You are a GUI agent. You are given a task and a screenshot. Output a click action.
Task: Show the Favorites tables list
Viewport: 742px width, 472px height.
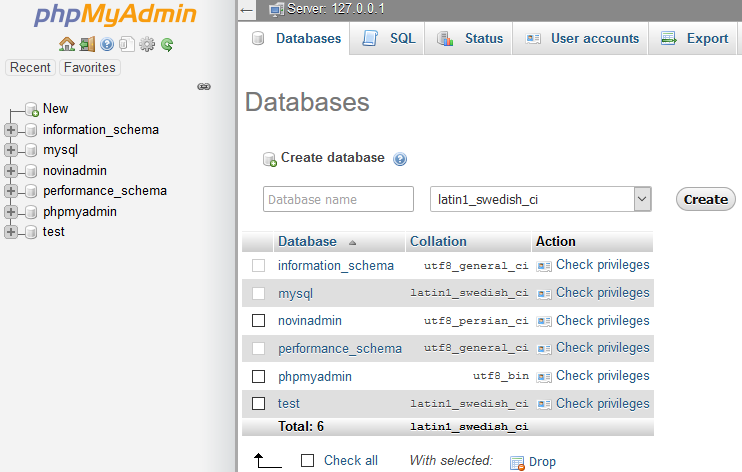click(x=89, y=68)
